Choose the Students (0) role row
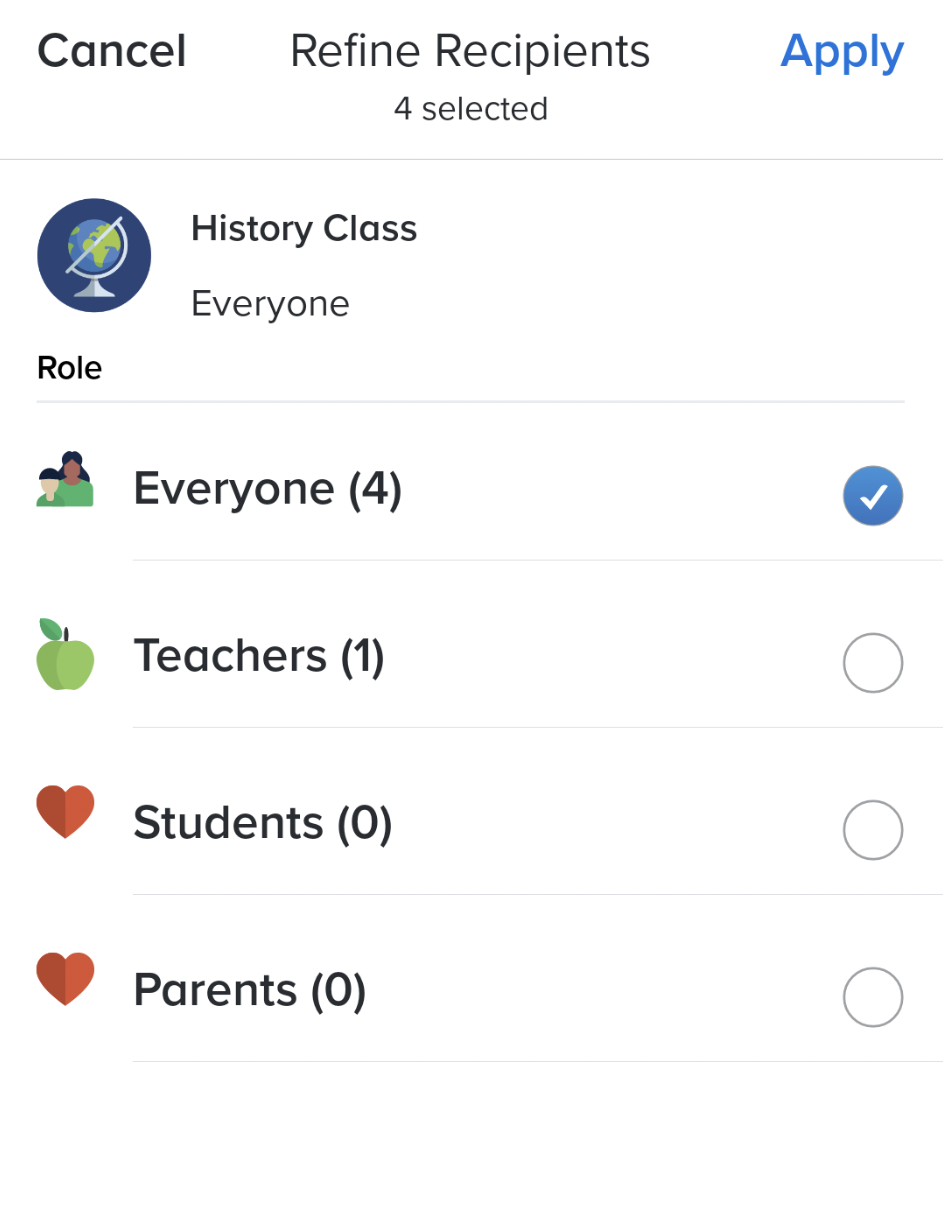This screenshot has width=943, height=1216. click(263, 823)
